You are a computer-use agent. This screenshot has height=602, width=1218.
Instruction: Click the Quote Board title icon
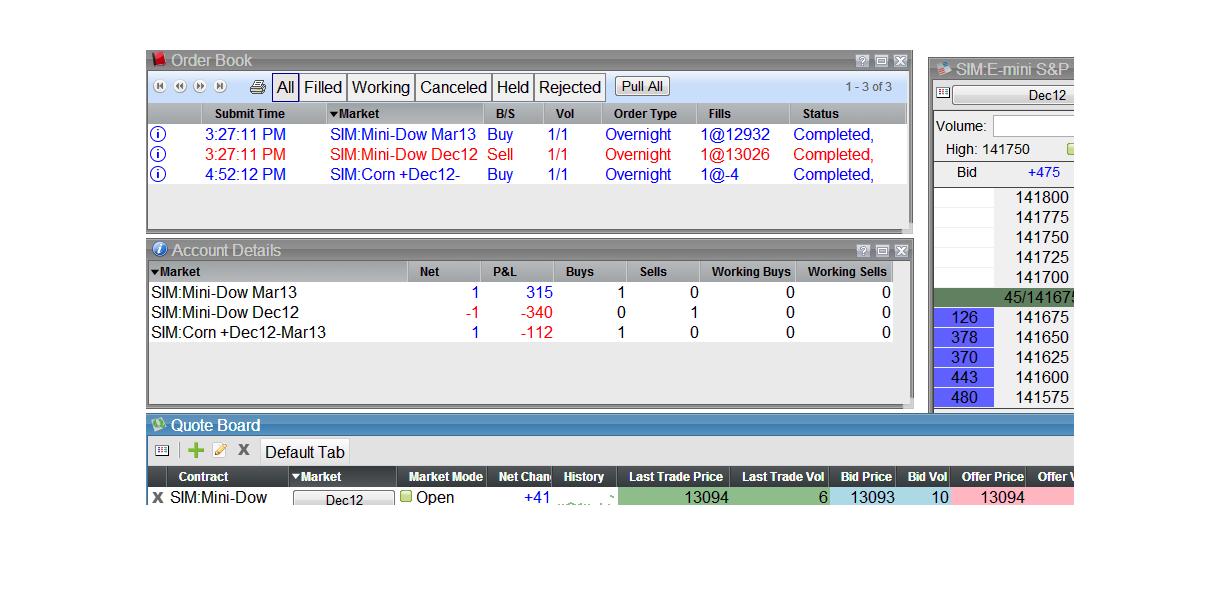coord(158,425)
